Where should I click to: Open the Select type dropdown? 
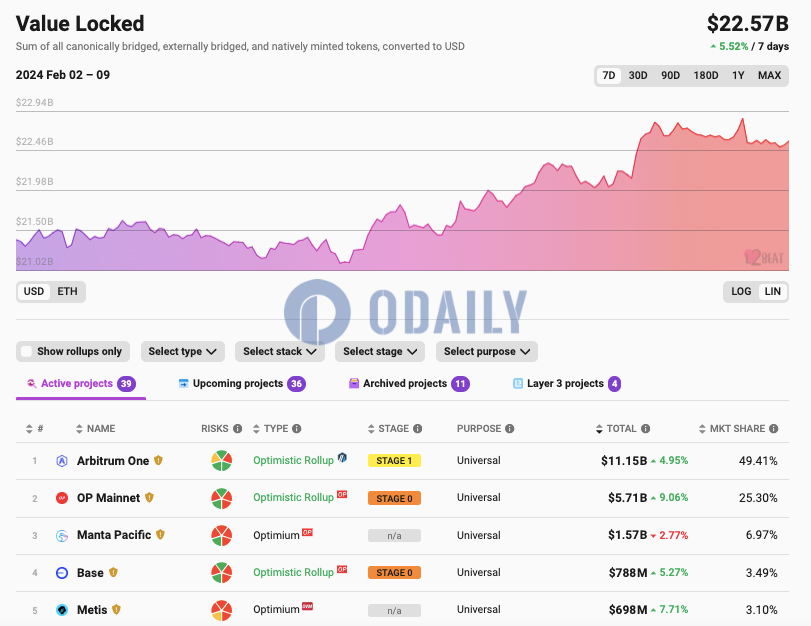click(183, 351)
